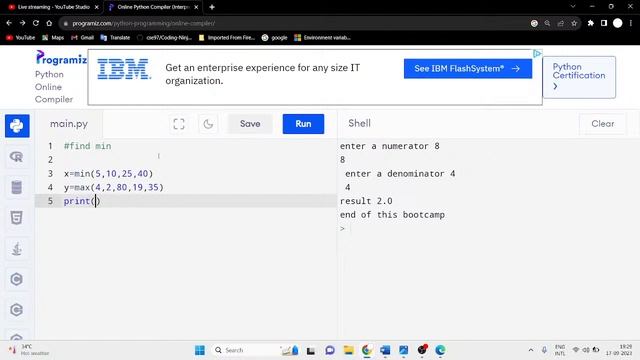Go back in browser history
Viewport: 640px width, 360px height.
click(9, 23)
